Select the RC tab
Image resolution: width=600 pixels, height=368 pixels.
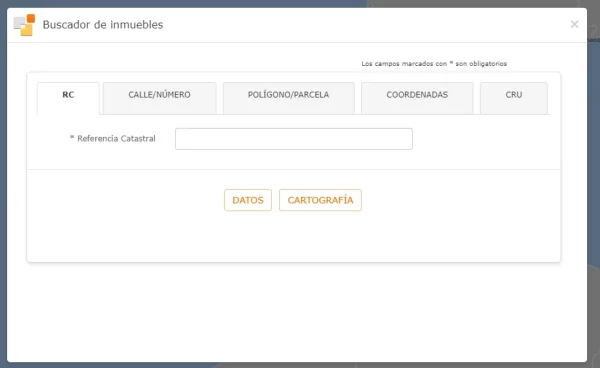68,98
